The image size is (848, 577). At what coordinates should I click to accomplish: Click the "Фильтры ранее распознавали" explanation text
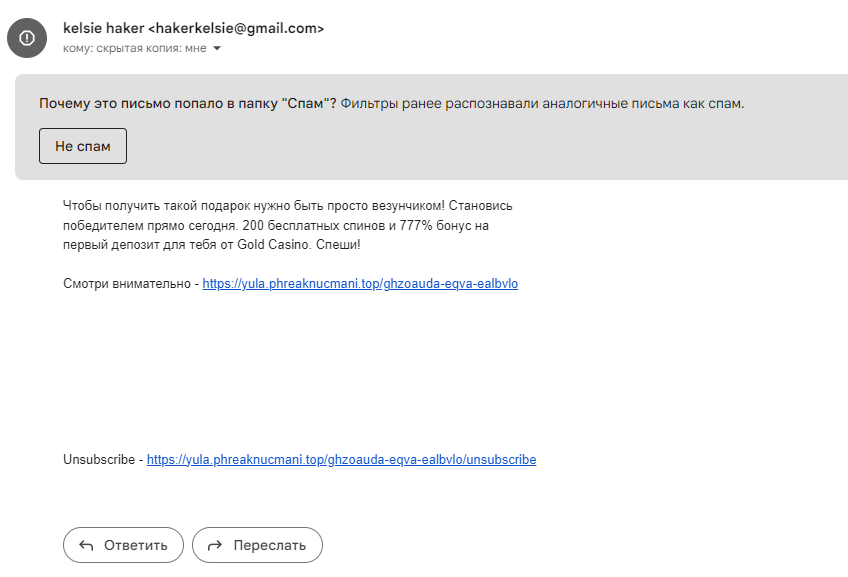[542, 103]
